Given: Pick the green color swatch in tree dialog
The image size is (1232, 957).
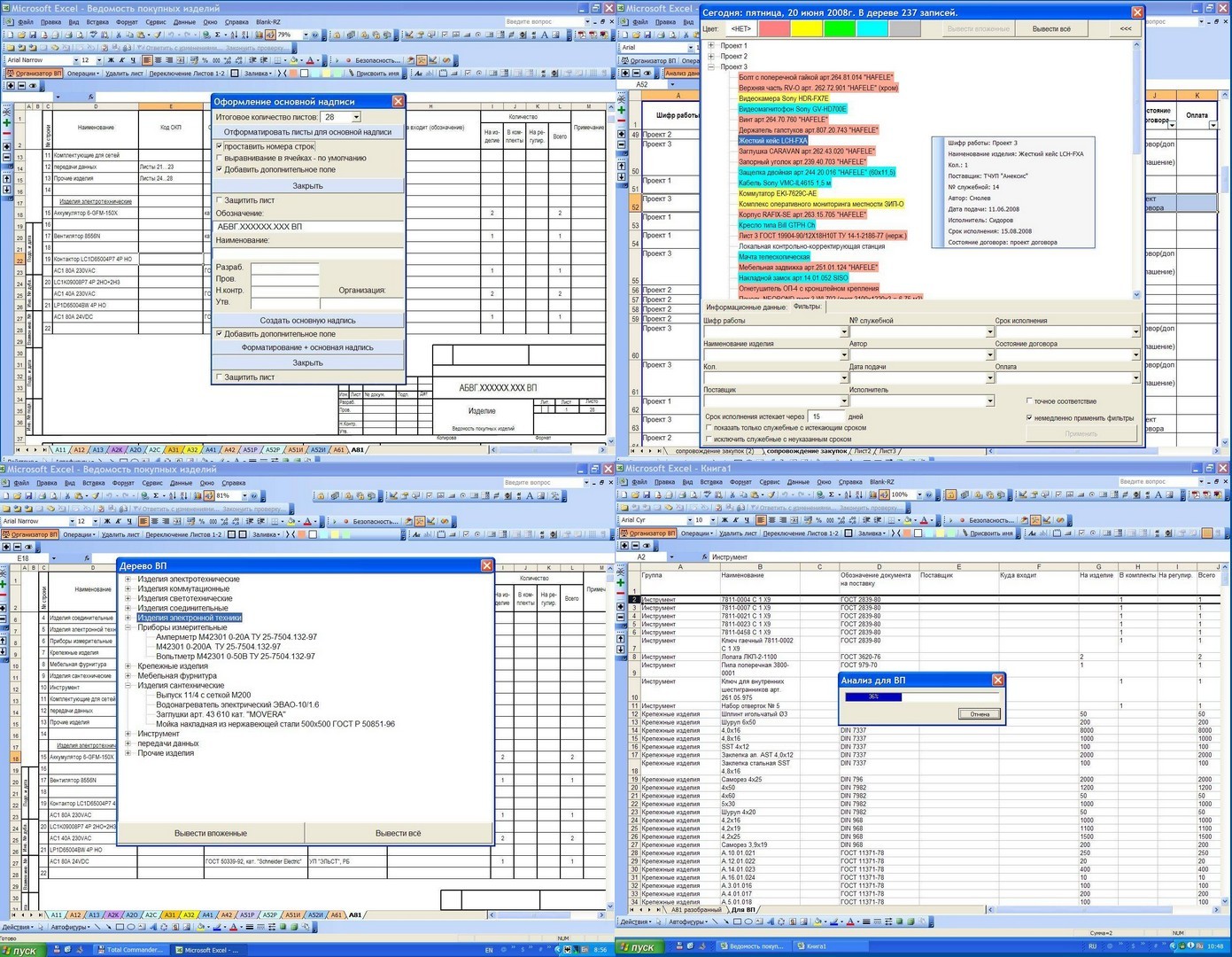Looking at the screenshot, I should [x=840, y=28].
